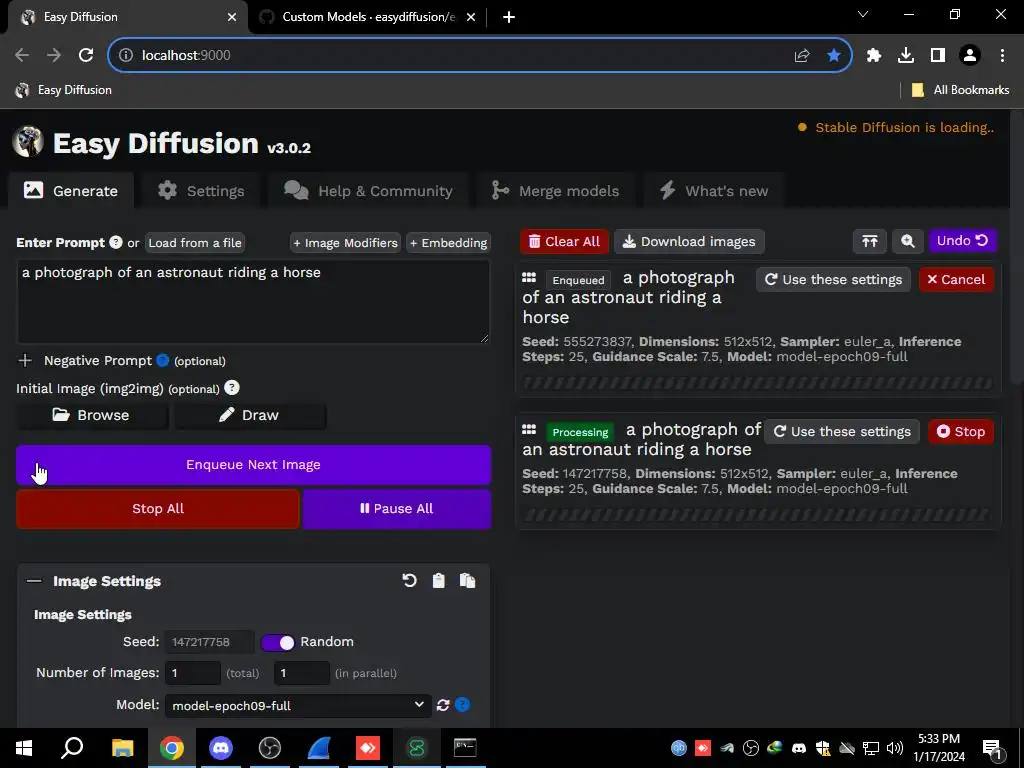1024x768 pixels.
Task: Click the magnifier zoom icon in results toolbar
Action: coord(907,242)
